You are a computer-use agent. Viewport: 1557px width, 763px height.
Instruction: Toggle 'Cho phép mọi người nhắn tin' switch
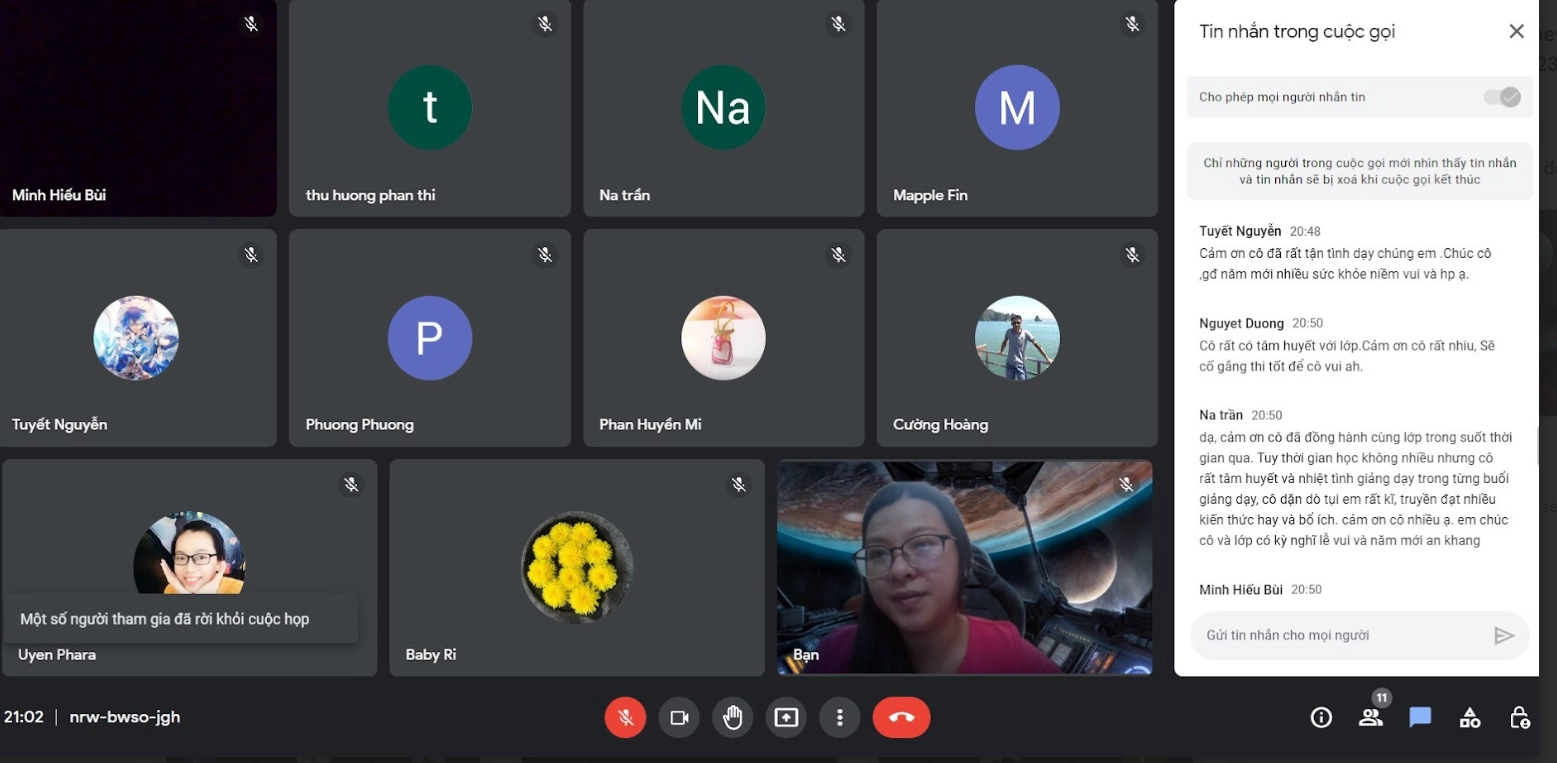coord(1502,97)
